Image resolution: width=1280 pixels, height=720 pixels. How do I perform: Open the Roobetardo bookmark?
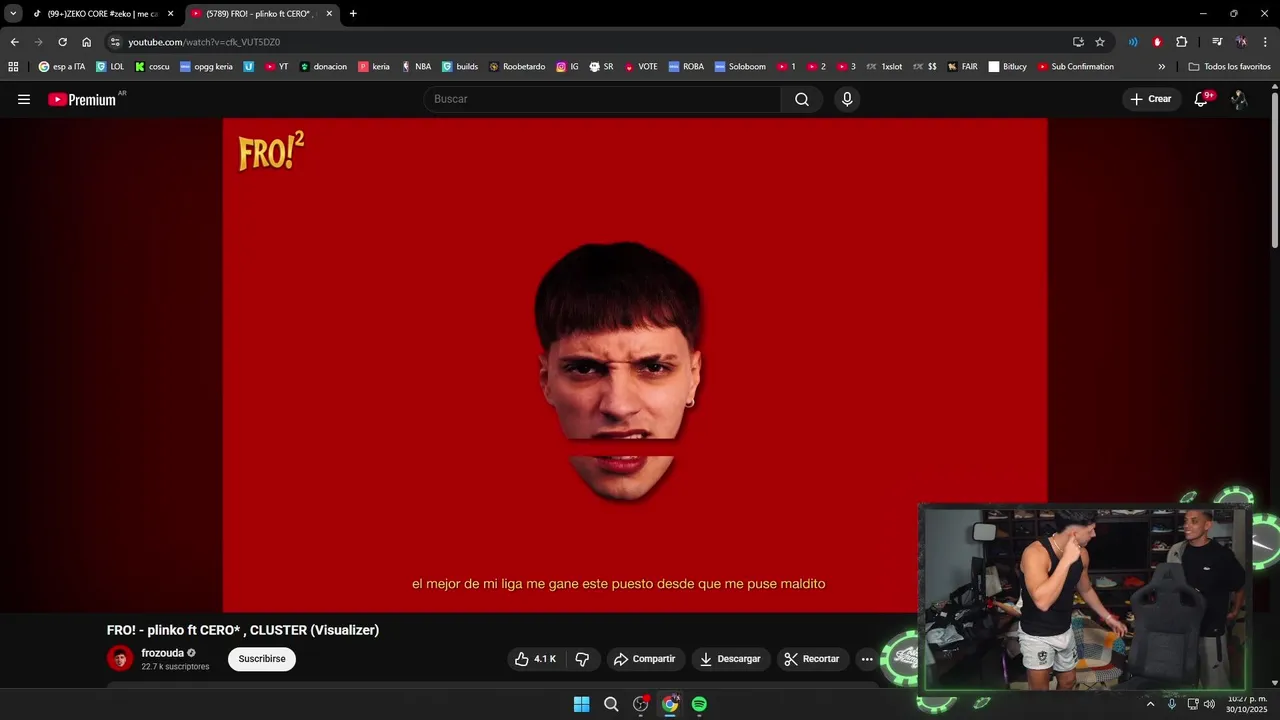517,67
